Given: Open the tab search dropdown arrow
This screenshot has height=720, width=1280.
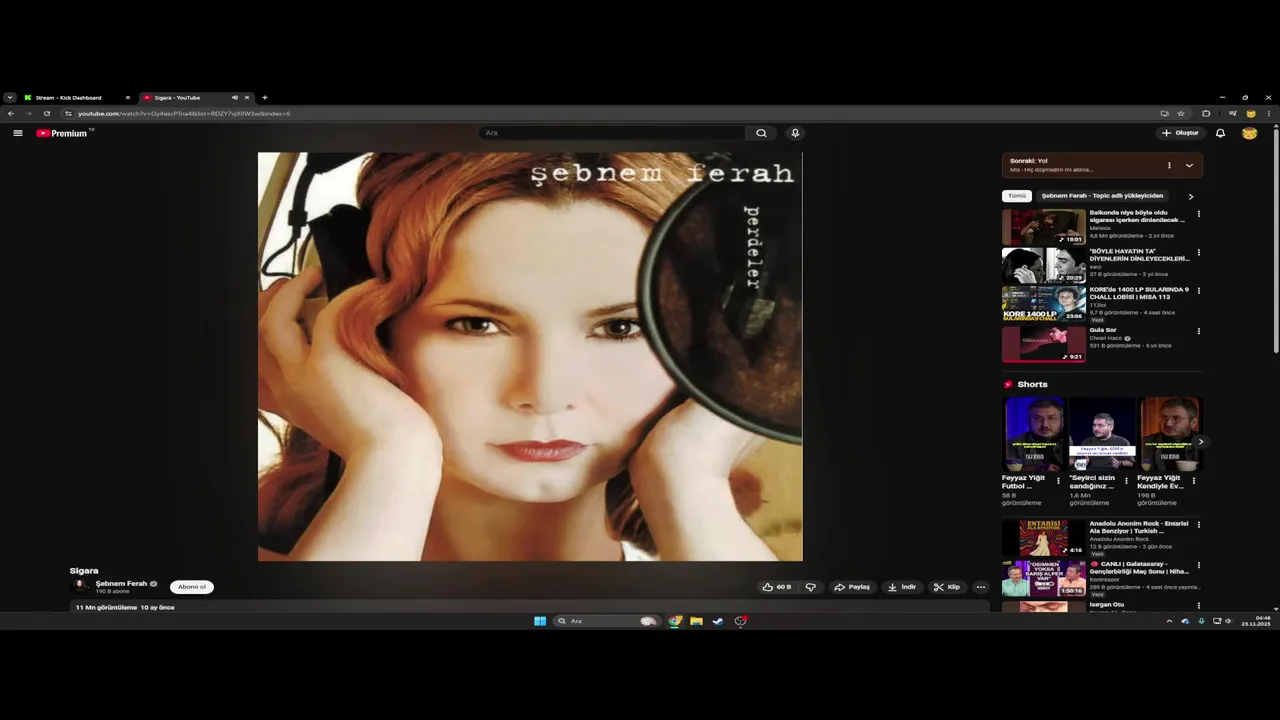Looking at the screenshot, I should point(9,98).
